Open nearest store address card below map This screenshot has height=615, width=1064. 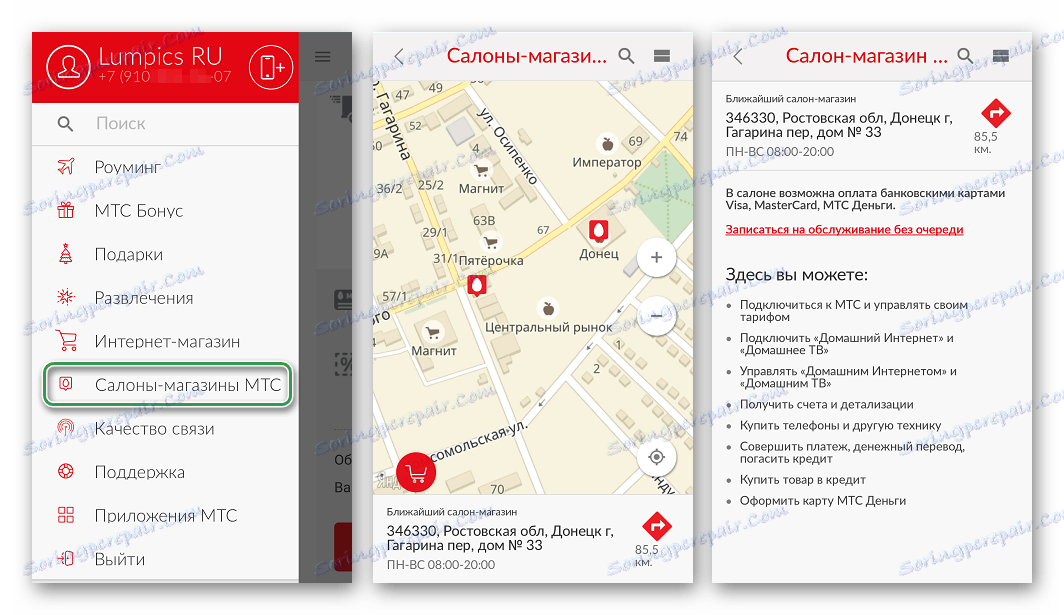(533, 538)
